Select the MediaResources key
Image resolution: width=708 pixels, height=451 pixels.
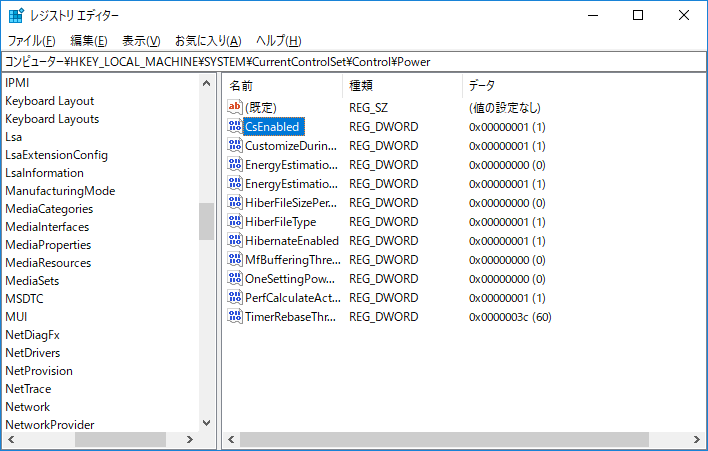(x=48, y=263)
